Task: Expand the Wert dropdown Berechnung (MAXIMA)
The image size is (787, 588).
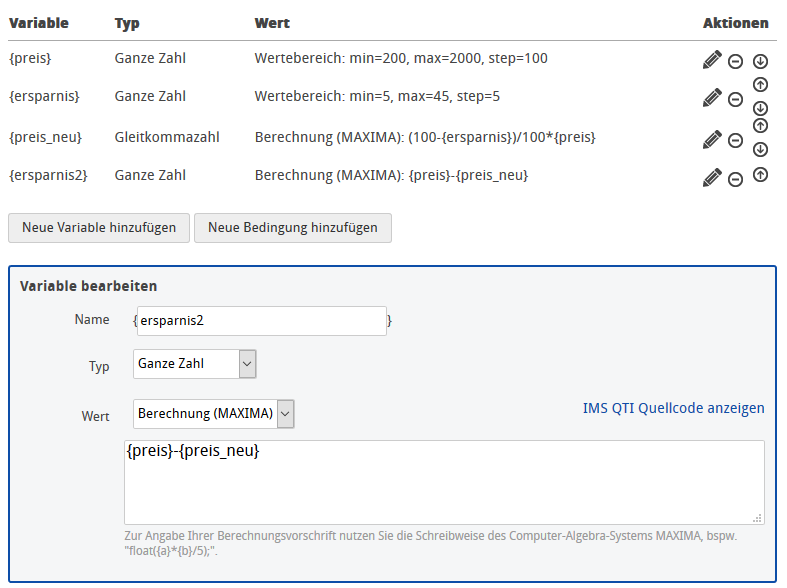Action: [214, 413]
